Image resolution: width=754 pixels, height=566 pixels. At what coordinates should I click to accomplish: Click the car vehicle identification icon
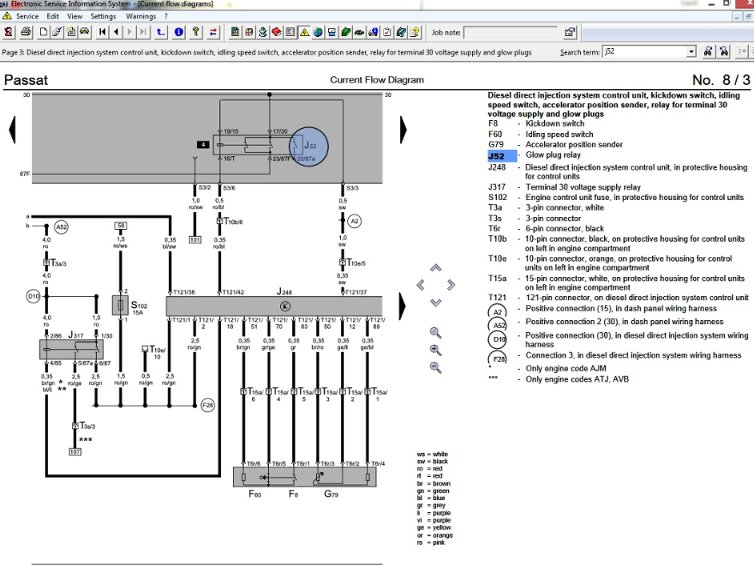pyautogui.click(x=85, y=32)
